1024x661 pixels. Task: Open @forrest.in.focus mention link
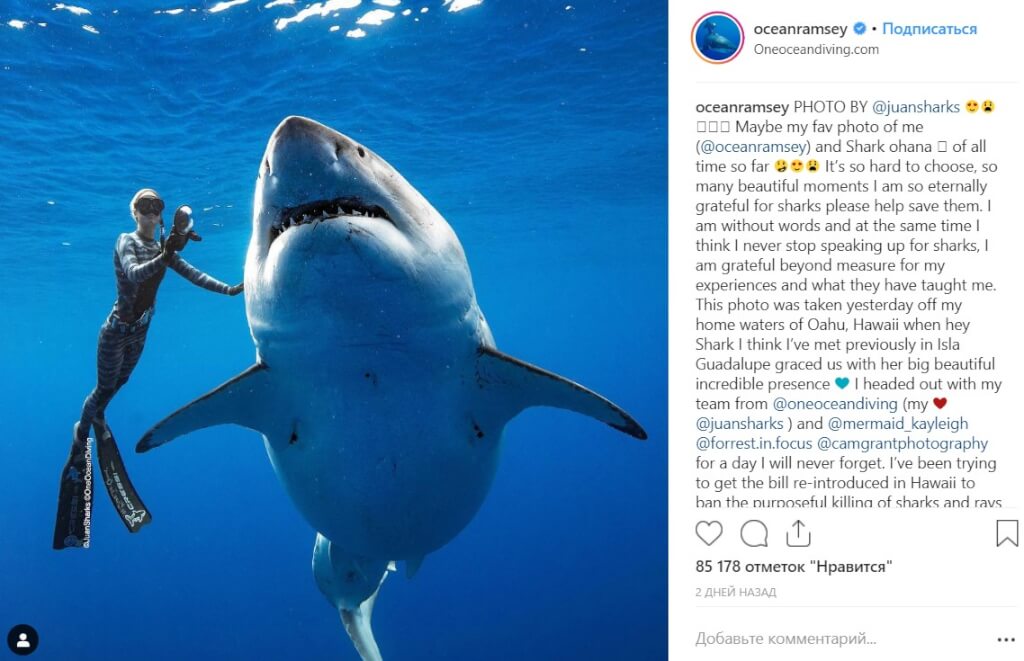point(752,443)
